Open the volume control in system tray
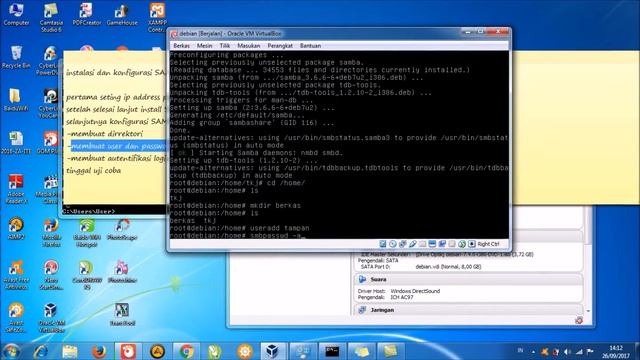Image resolution: width=640 pixels, height=360 pixels. pos(568,351)
